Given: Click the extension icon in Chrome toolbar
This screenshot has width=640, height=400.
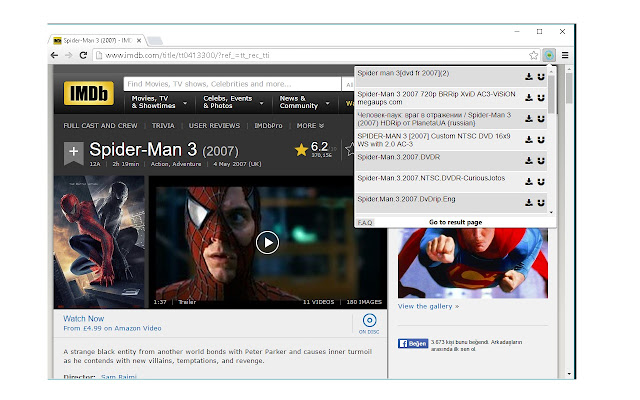Looking at the screenshot, I should (549, 55).
